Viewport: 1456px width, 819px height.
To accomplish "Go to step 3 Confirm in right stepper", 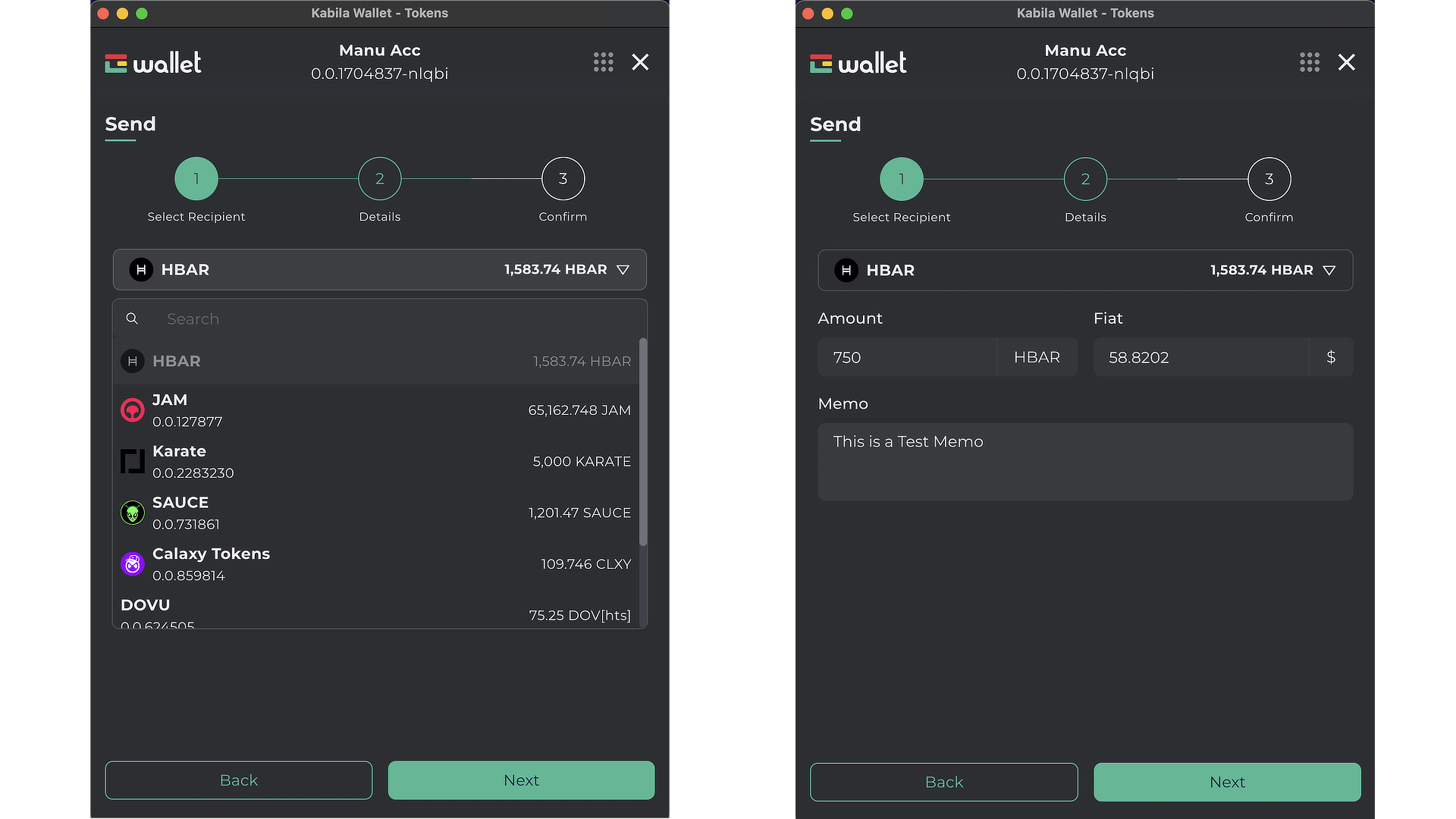I will pyautogui.click(x=1269, y=179).
